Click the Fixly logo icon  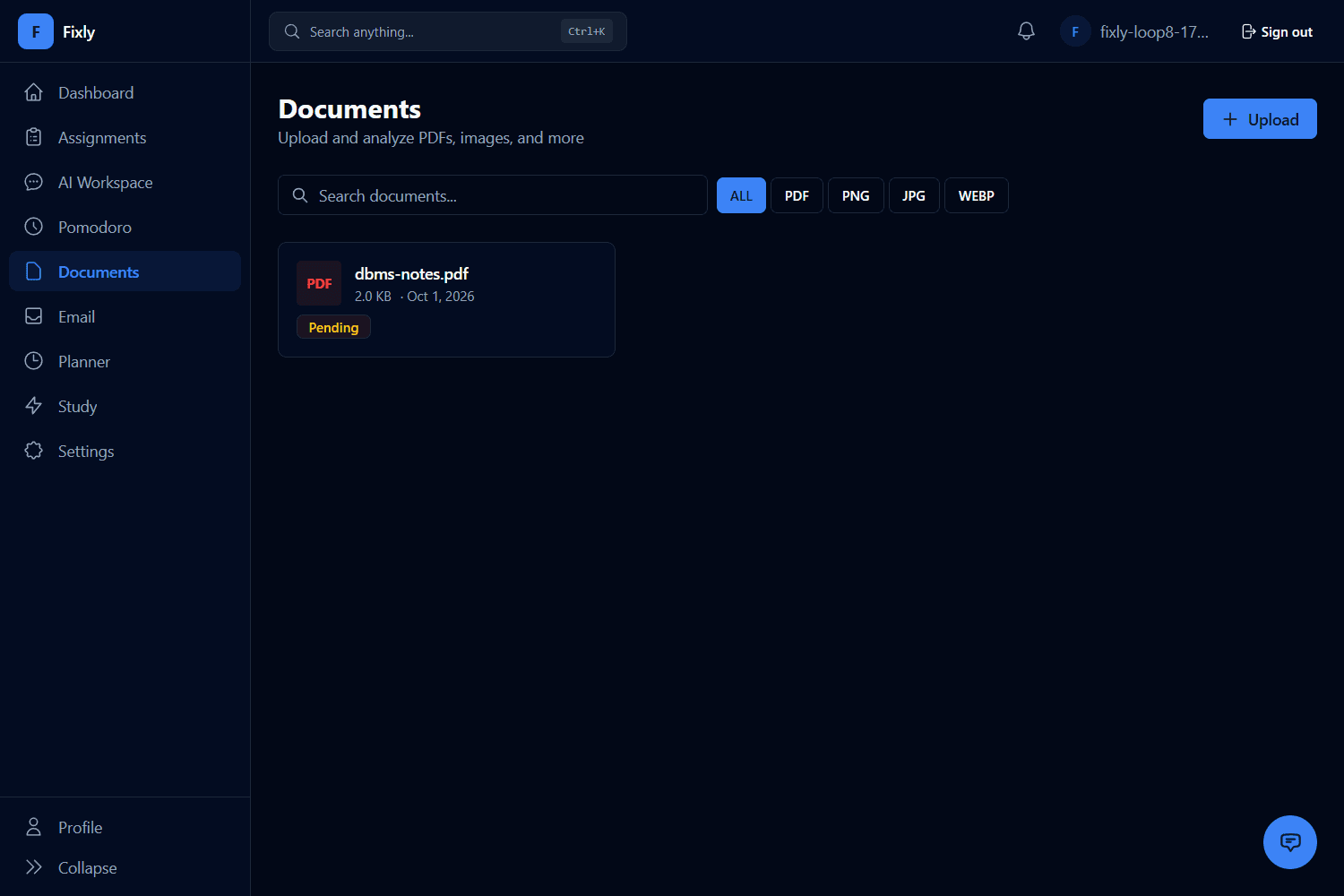click(x=36, y=31)
